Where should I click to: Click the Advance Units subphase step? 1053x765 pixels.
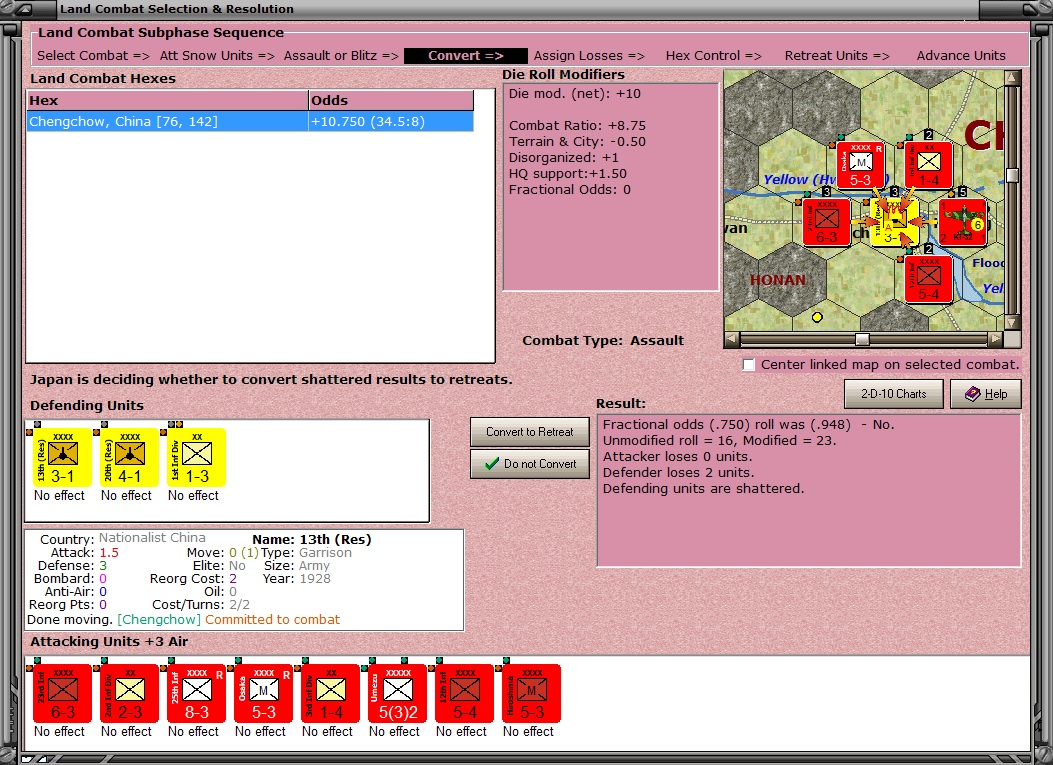coord(961,56)
